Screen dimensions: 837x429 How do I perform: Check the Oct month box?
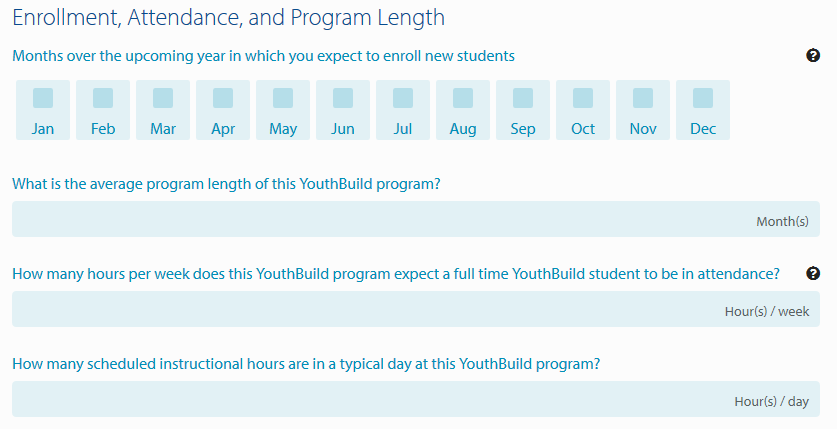[583, 98]
